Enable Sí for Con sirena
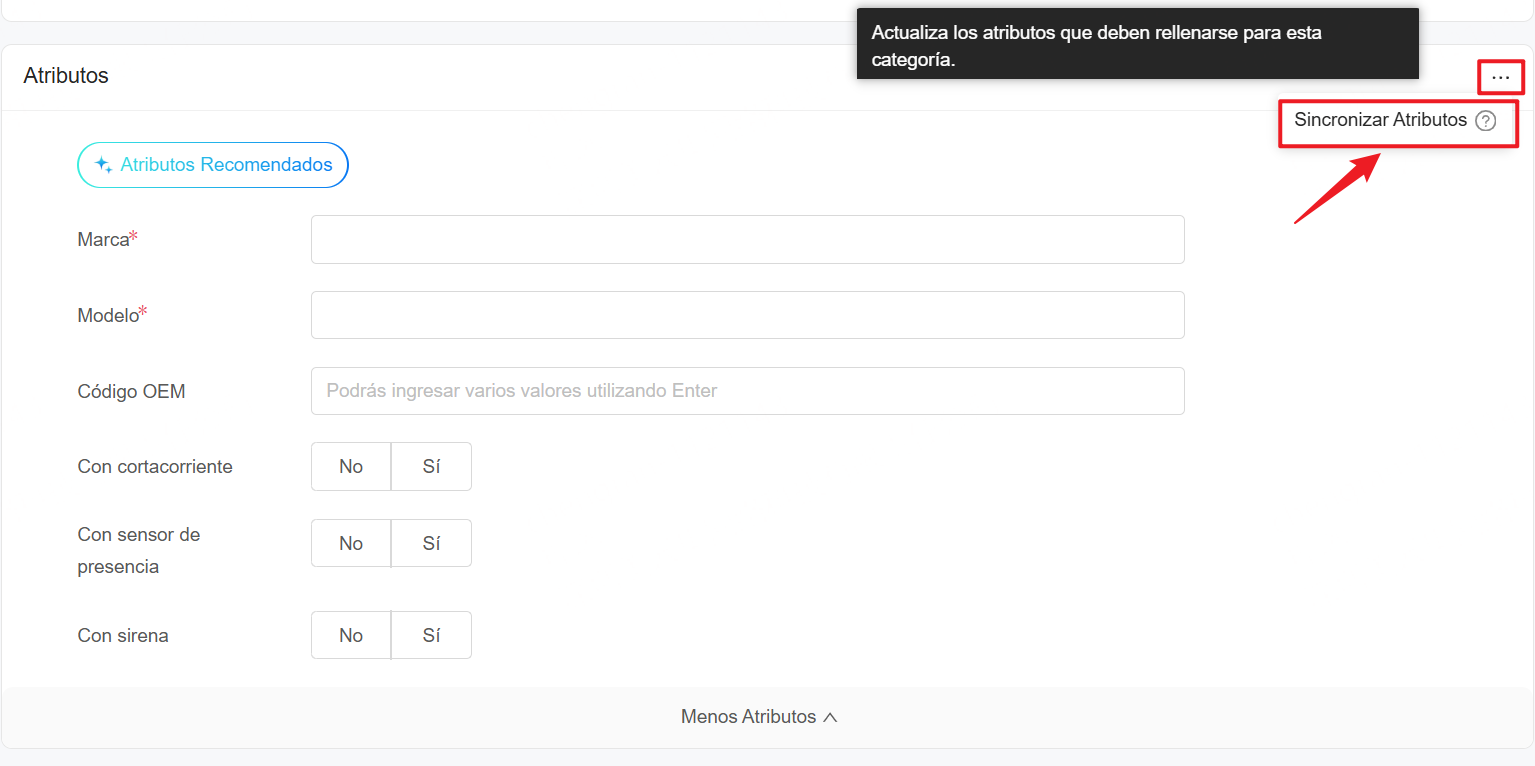 [431, 635]
